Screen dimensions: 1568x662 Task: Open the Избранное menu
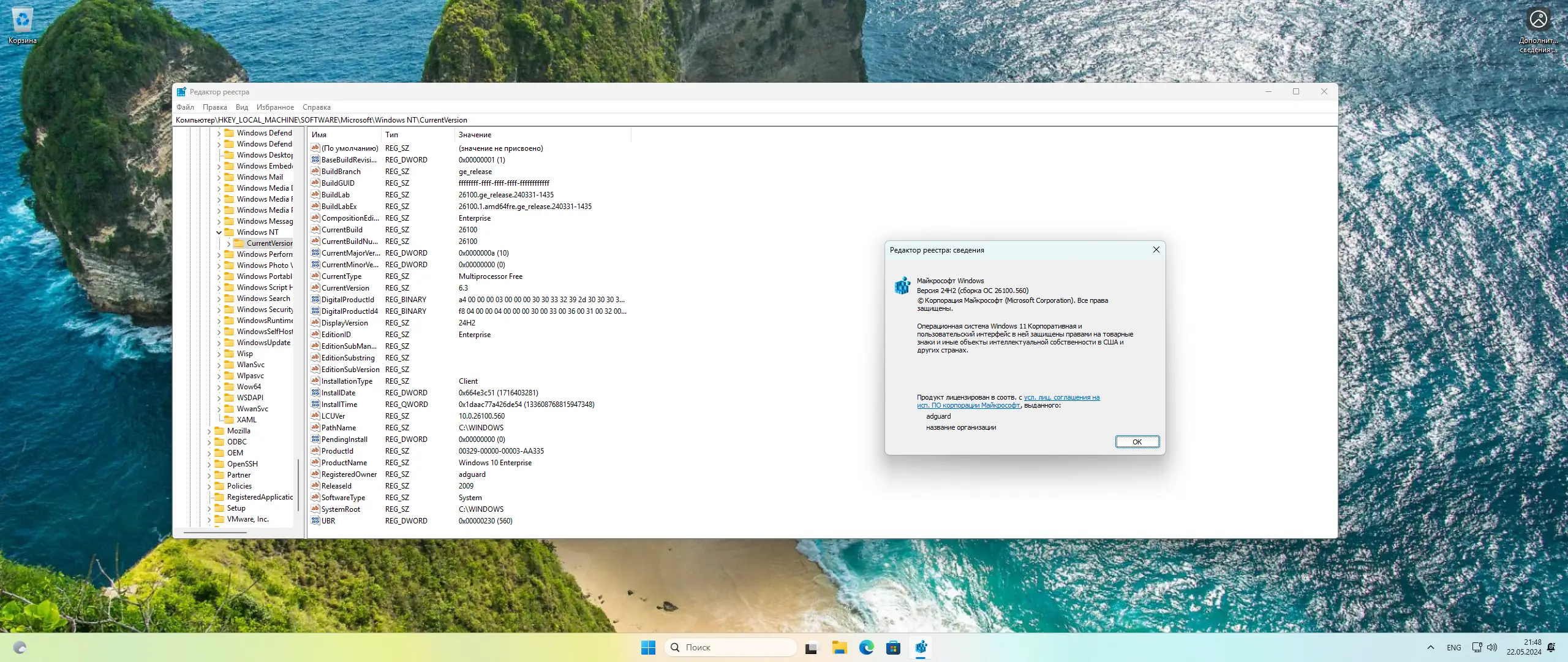pos(275,107)
